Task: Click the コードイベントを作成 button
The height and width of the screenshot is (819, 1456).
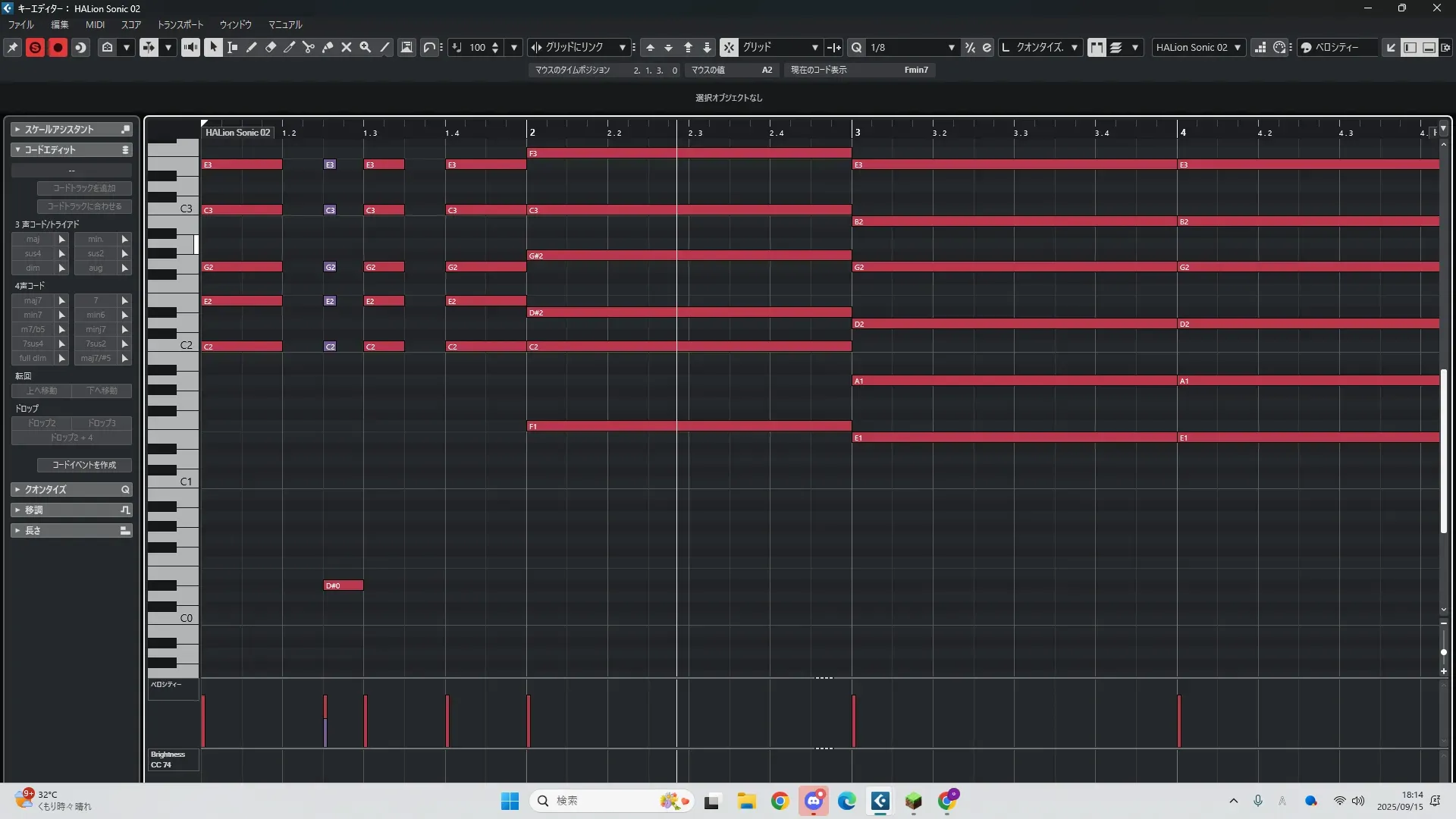Action: 84,465
